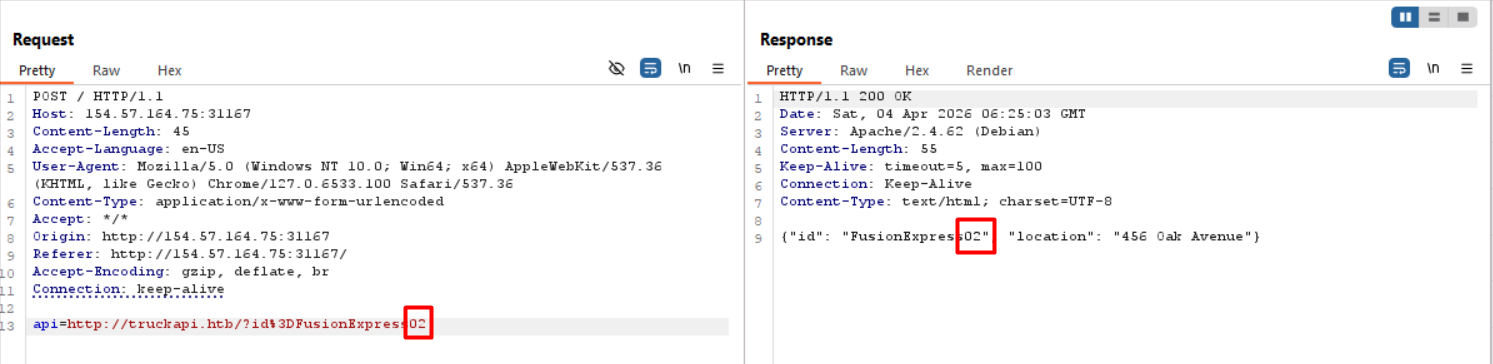The image size is (1493, 364).
Task: Toggle \n newline display in Request pane
Action: (x=685, y=69)
